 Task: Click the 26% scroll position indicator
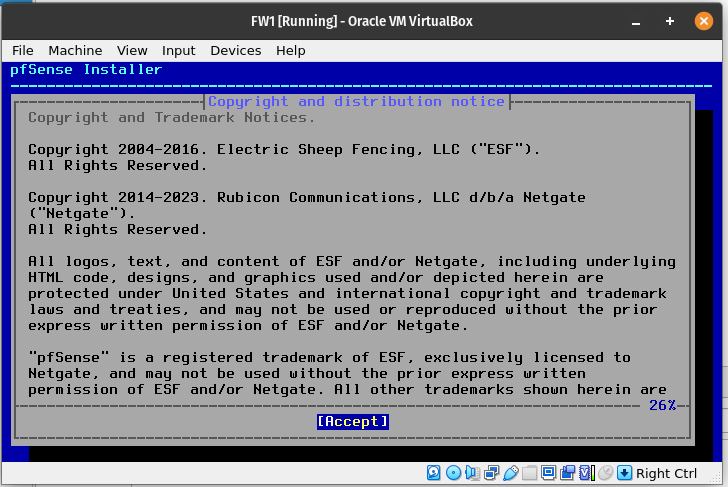pos(663,405)
